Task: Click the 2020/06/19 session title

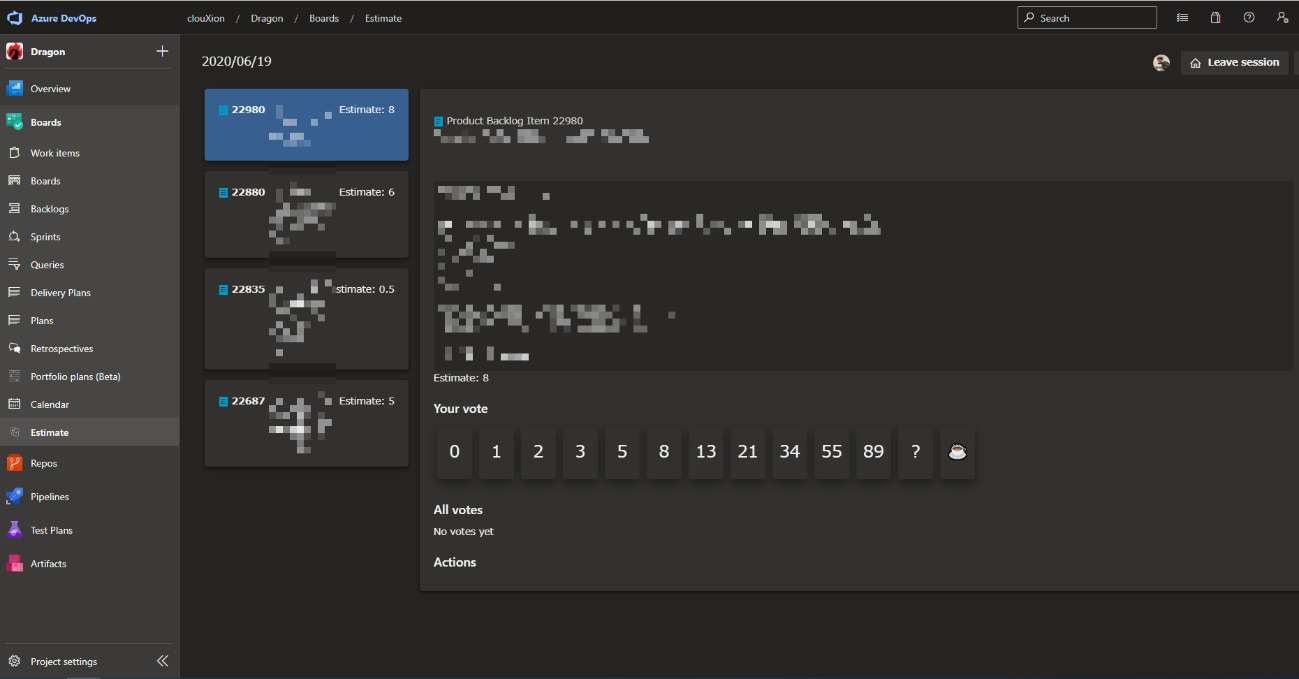Action: pos(237,61)
